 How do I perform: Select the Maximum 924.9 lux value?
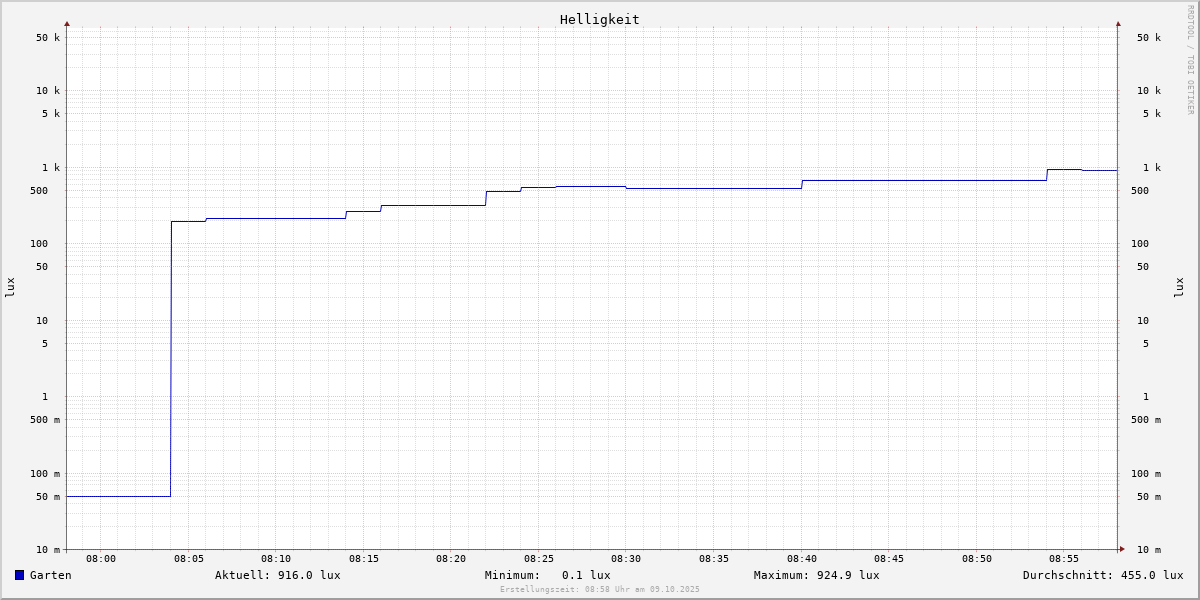[816, 575]
